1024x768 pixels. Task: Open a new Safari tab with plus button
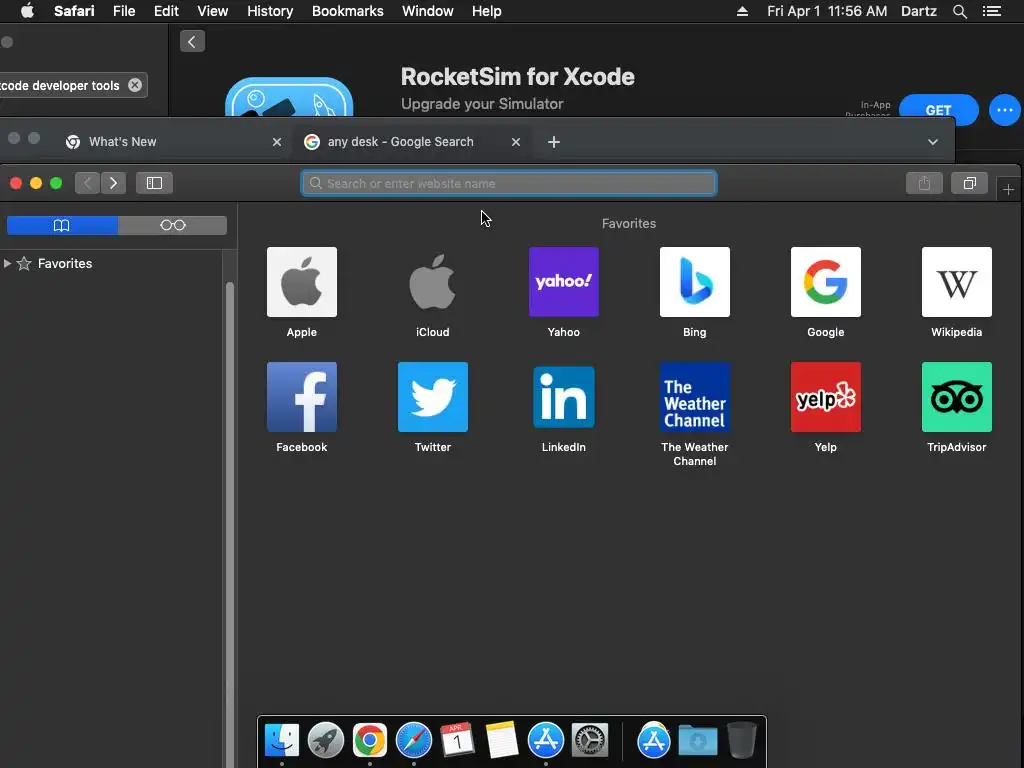tap(1008, 189)
